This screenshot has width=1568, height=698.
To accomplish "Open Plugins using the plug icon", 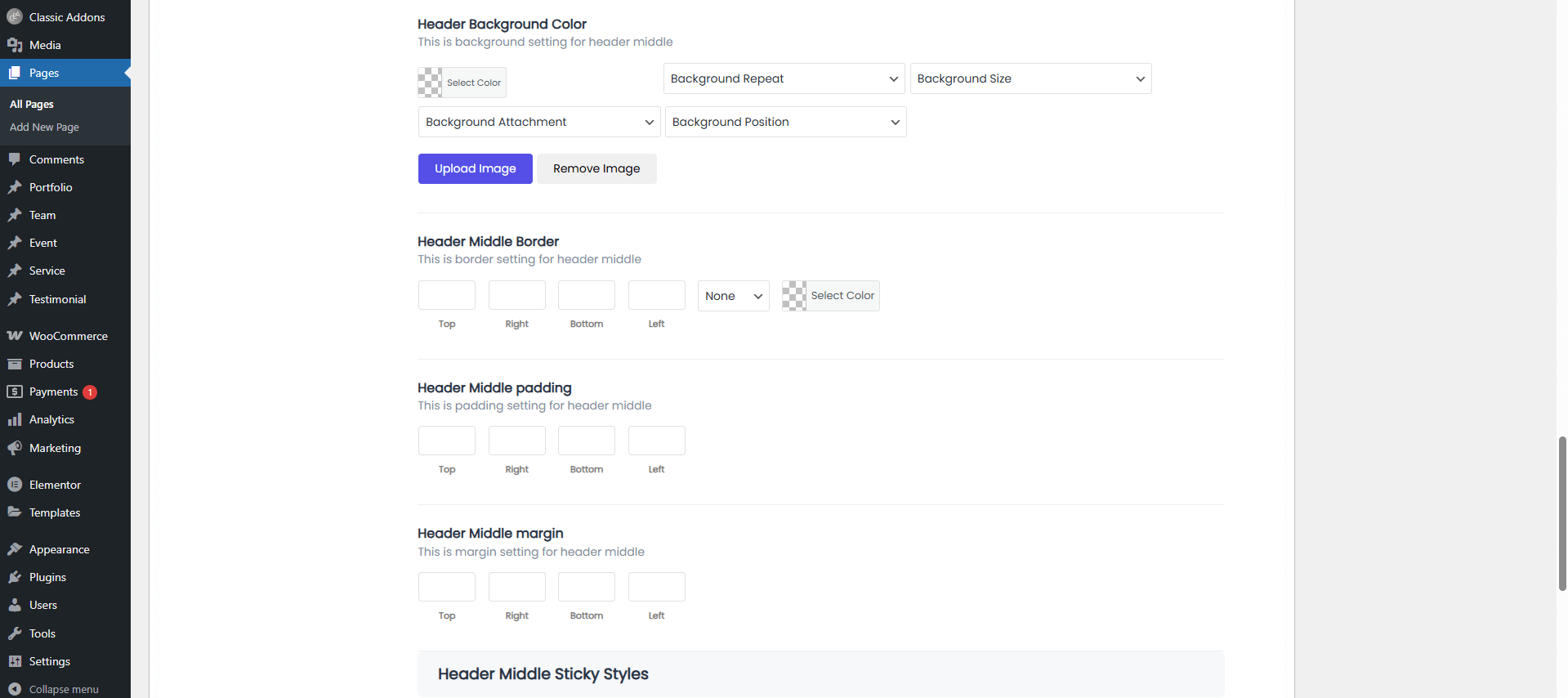I will tap(15, 577).
